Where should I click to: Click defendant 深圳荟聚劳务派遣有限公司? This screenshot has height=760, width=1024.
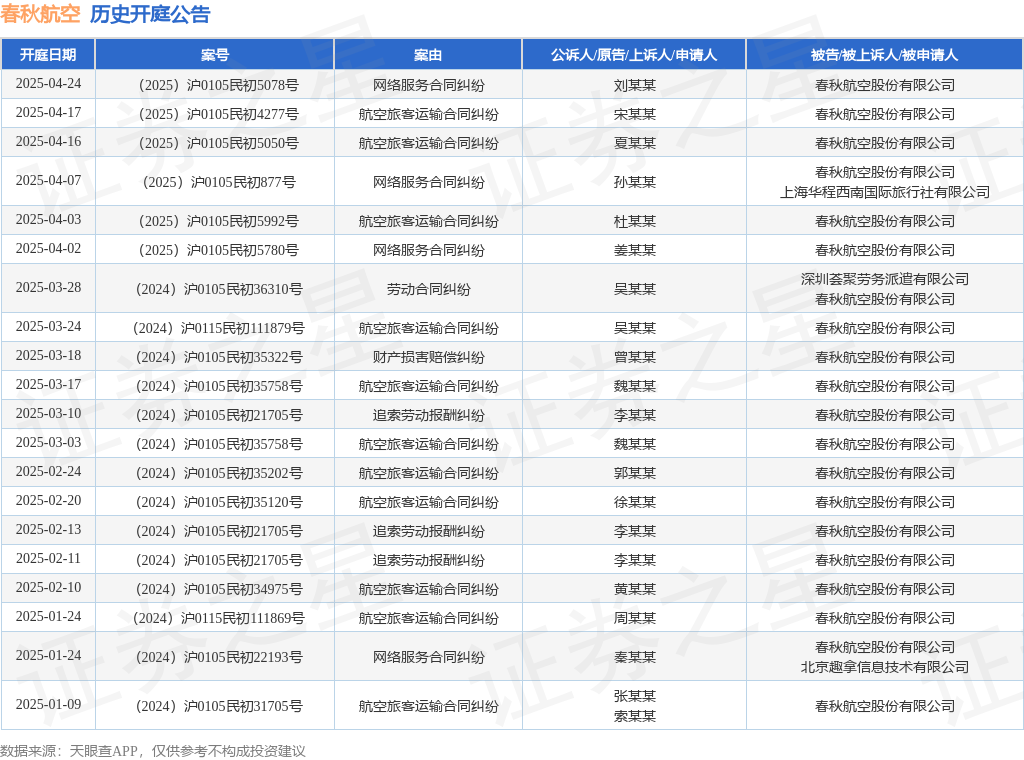point(885,279)
